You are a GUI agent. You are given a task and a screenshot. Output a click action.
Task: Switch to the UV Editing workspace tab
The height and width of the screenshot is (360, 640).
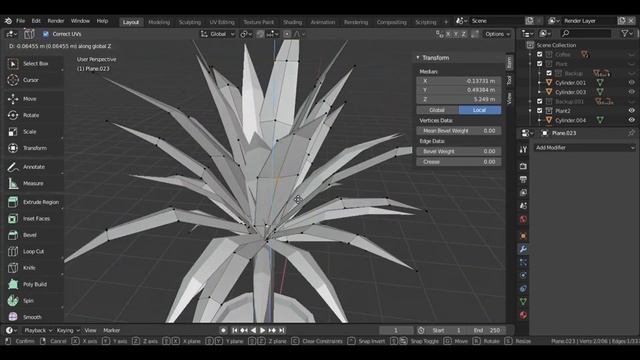[222, 22]
